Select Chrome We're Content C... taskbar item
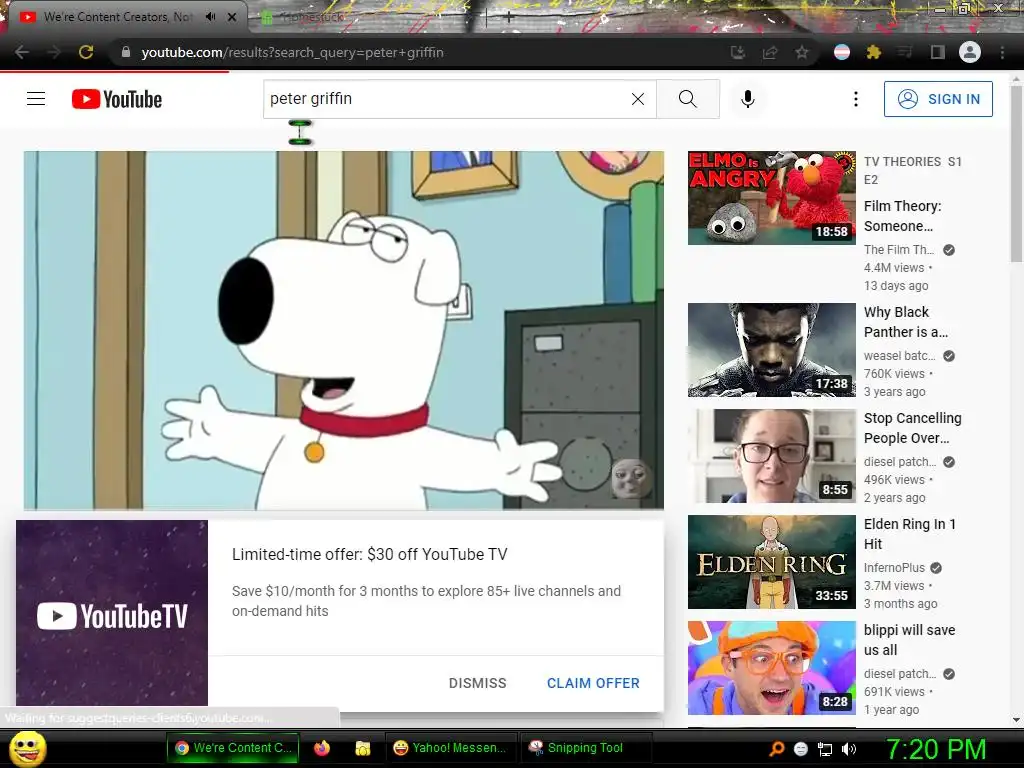 [233, 748]
